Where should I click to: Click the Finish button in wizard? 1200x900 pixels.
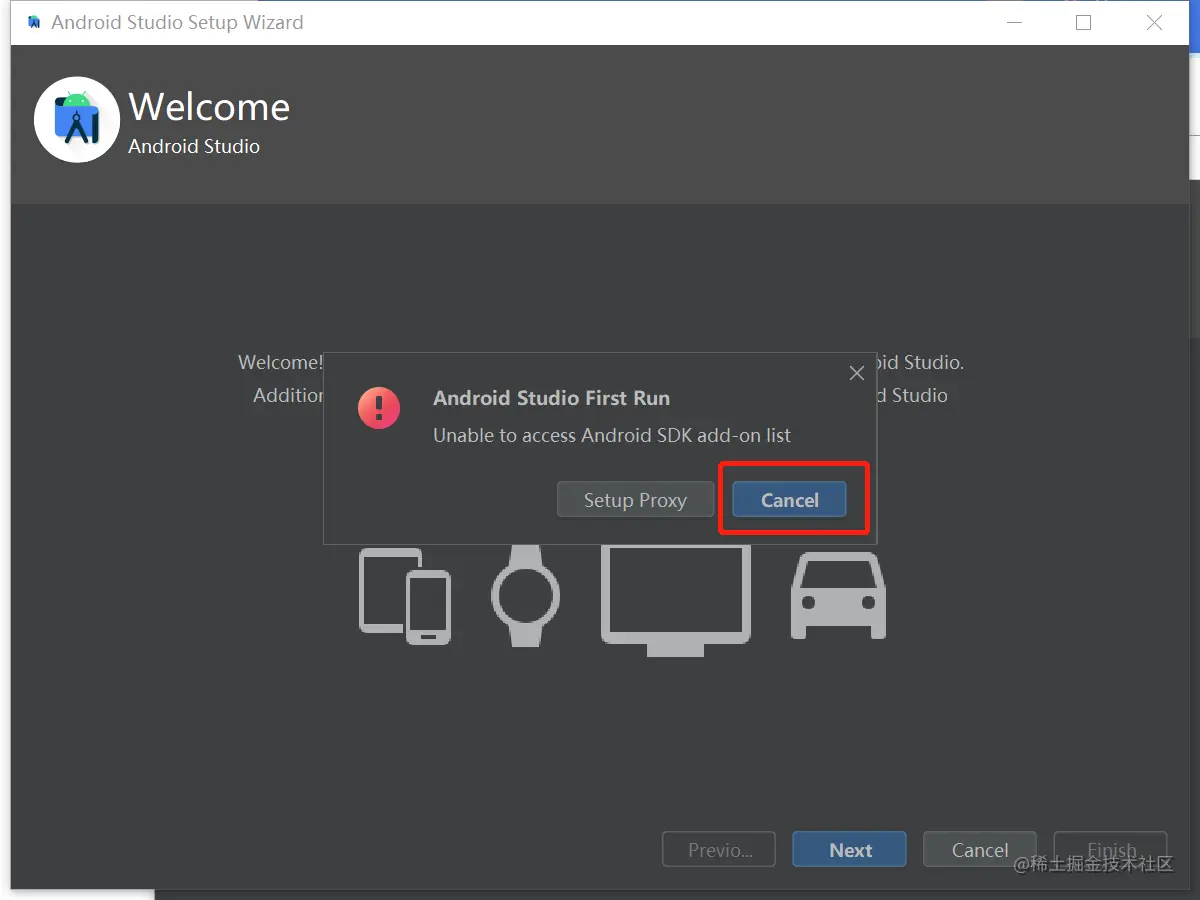(1111, 850)
